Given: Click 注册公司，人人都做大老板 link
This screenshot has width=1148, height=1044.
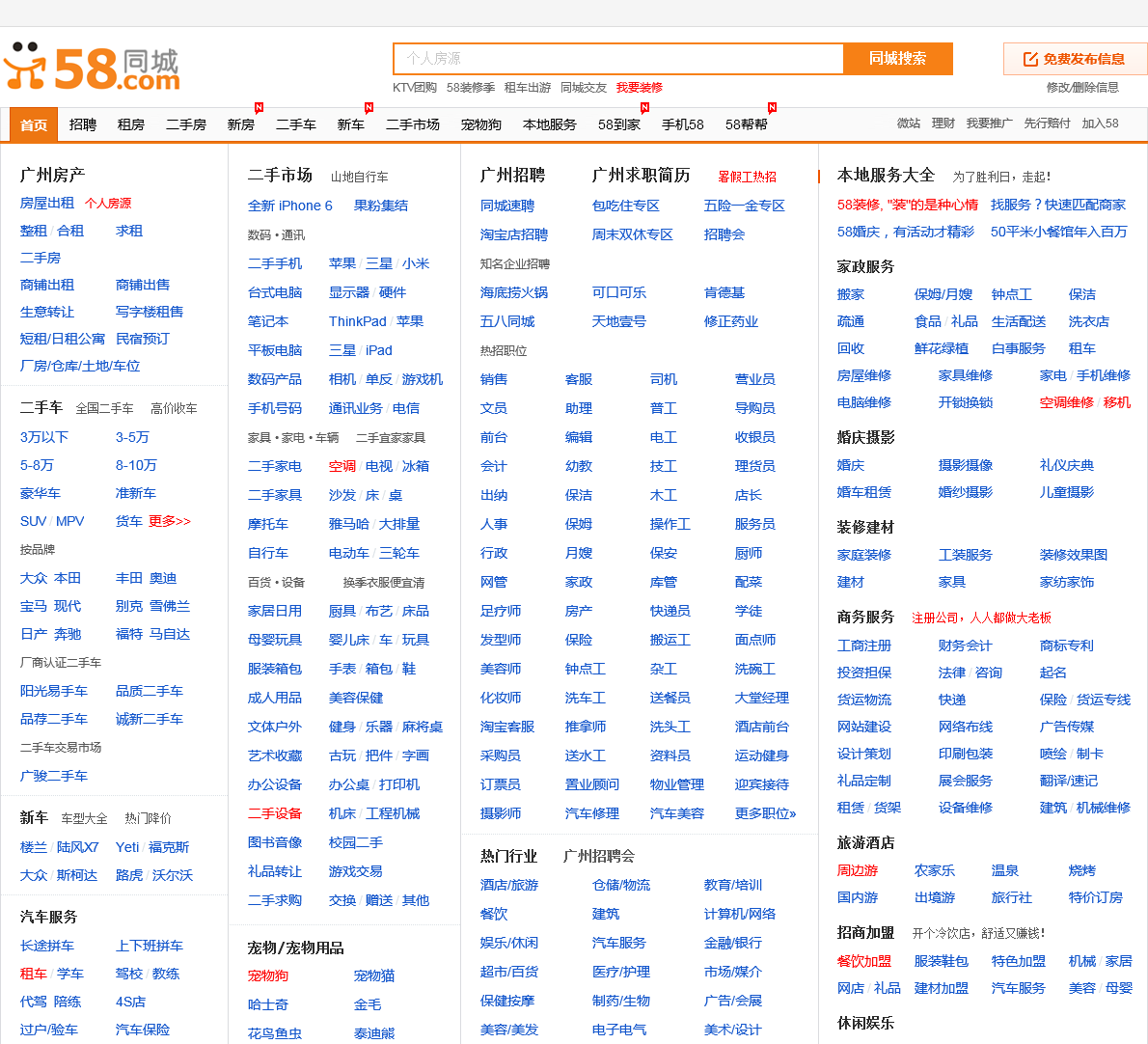Looking at the screenshot, I should (x=981, y=618).
